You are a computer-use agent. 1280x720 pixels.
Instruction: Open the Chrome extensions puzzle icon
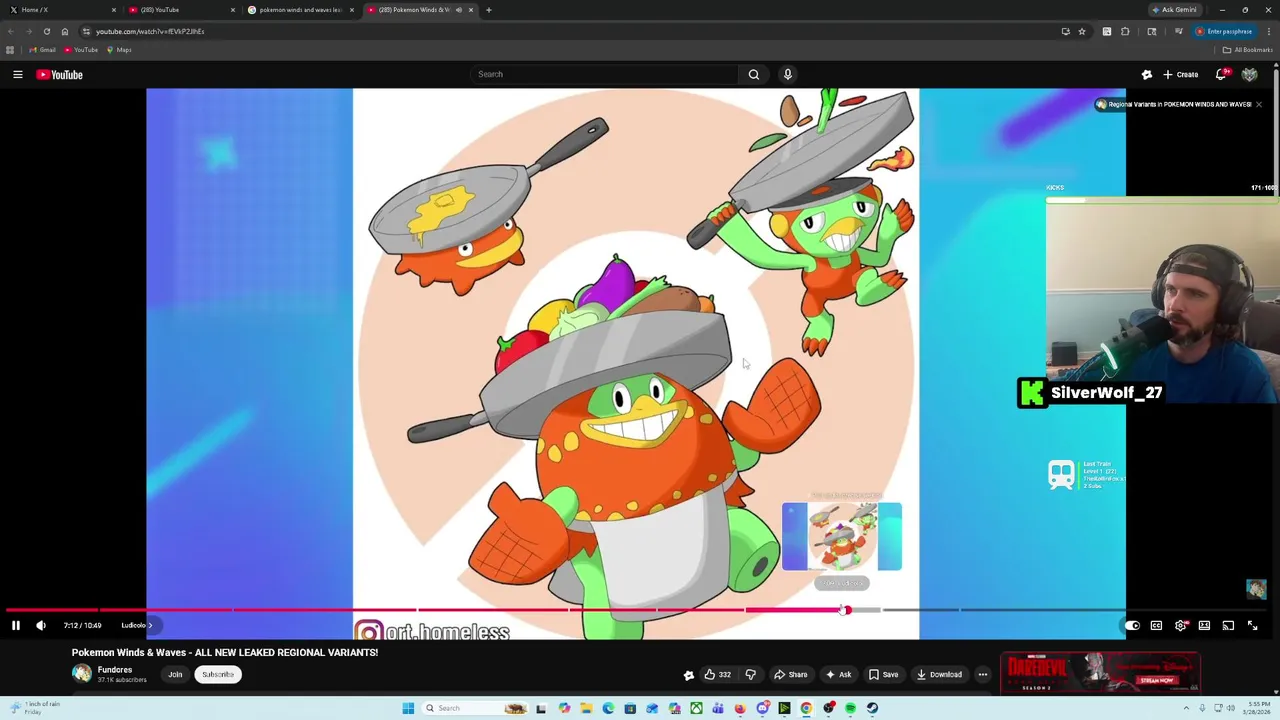1125,31
